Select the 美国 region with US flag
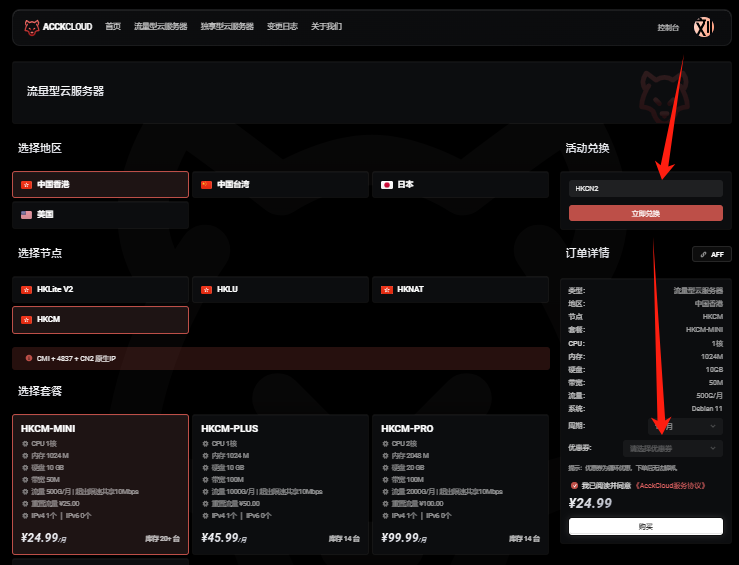The image size is (739, 565). [x=100, y=214]
